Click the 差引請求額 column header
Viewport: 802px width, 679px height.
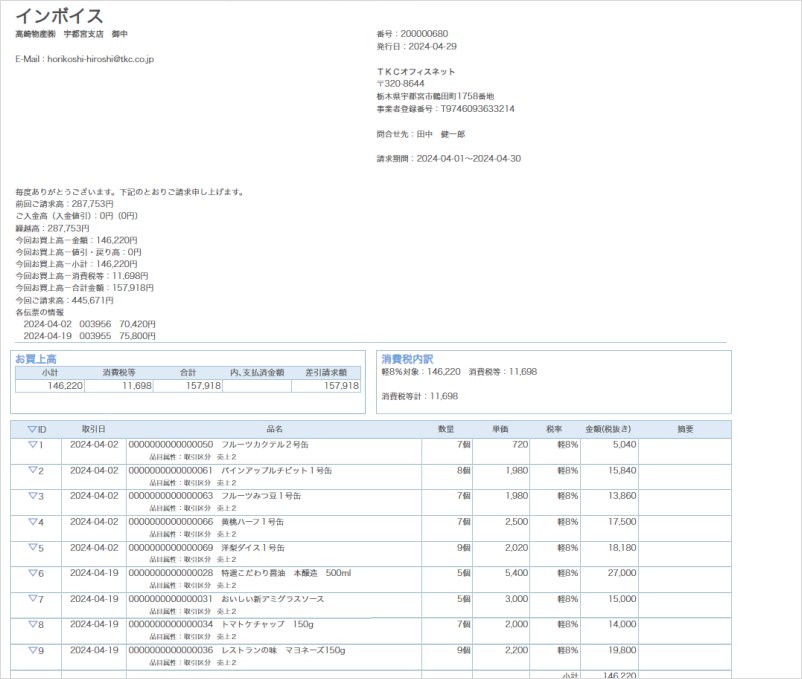(x=326, y=373)
